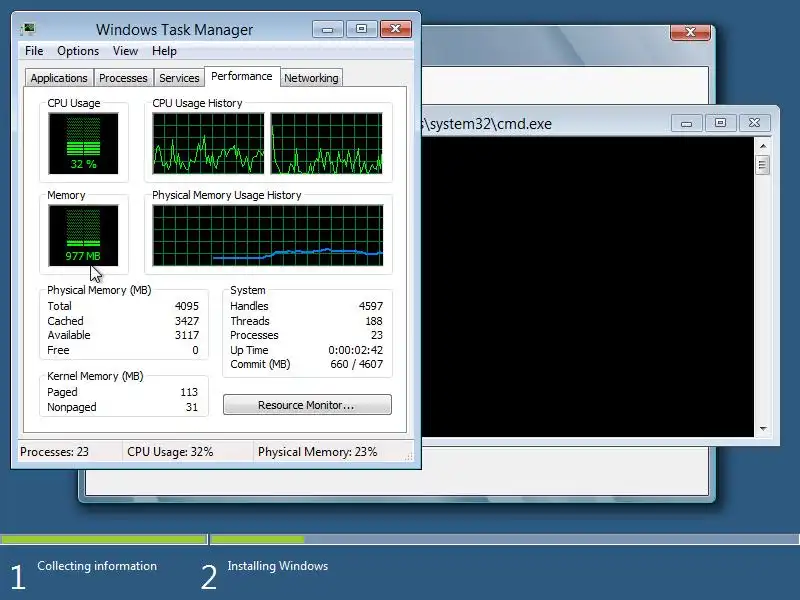
Task: Open the Options menu
Action: (x=78, y=51)
